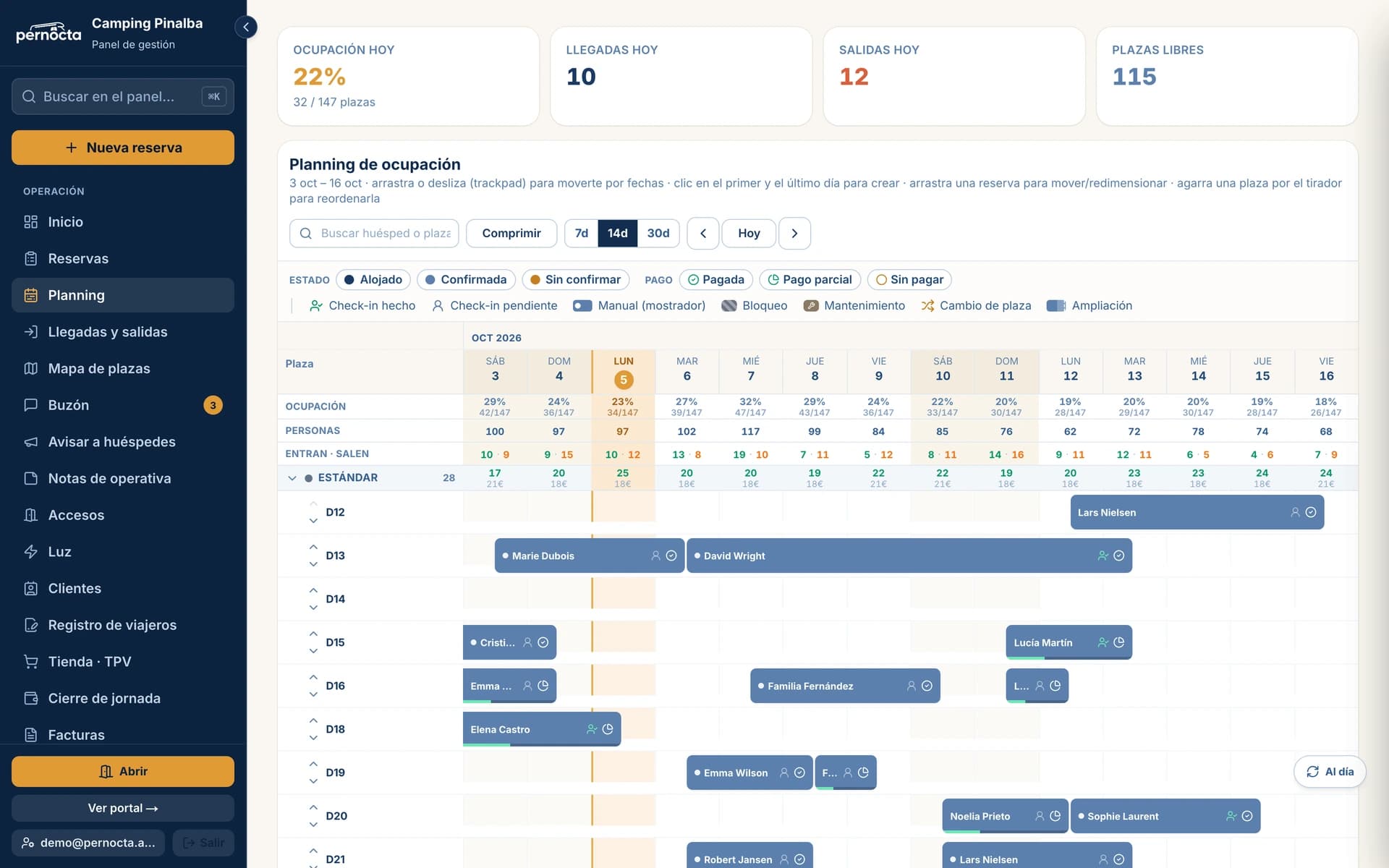Go to the previous date range arrow
Image resolution: width=1389 pixels, height=868 pixels.
pyautogui.click(x=702, y=233)
